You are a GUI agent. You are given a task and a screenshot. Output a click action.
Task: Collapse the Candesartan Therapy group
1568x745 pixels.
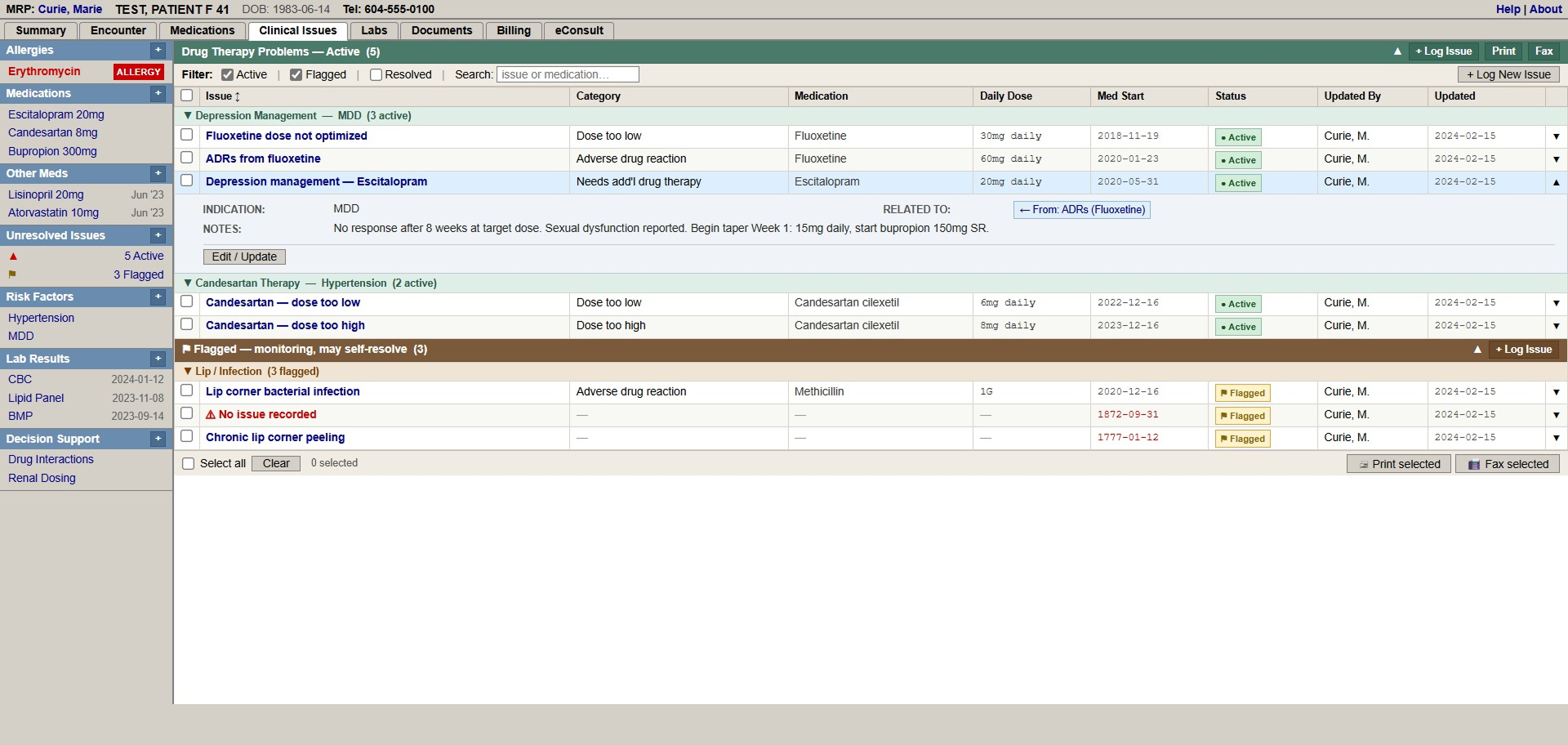188,283
